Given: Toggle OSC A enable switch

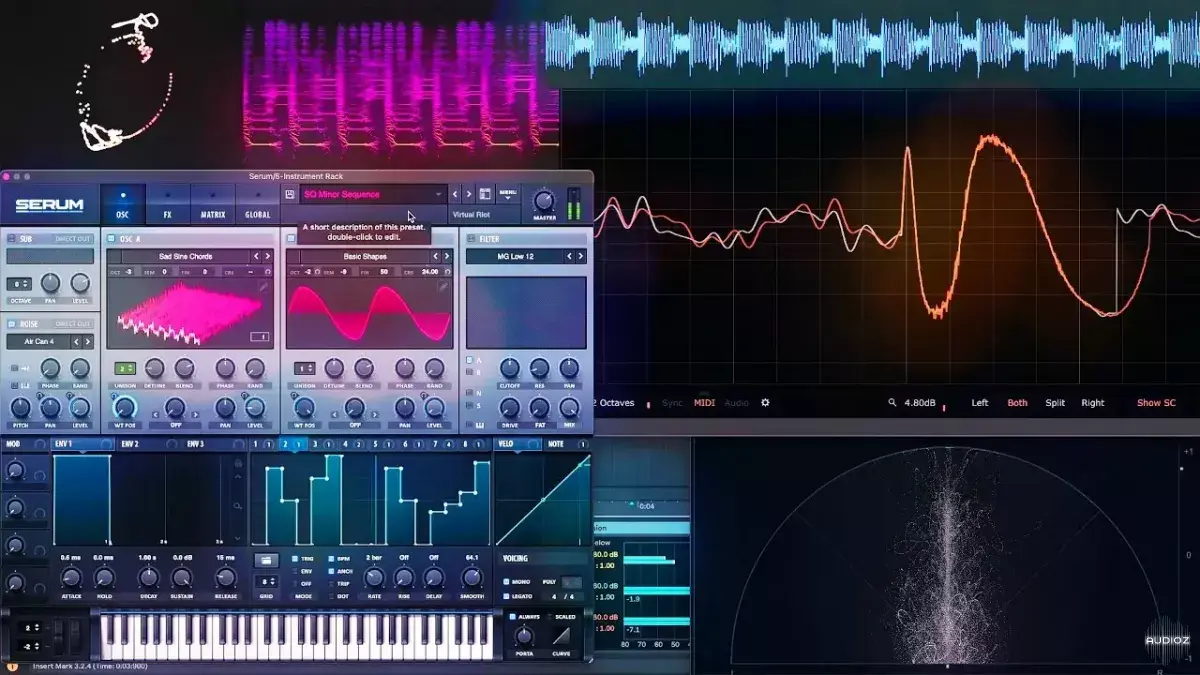Looking at the screenshot, I should (112, 238).
